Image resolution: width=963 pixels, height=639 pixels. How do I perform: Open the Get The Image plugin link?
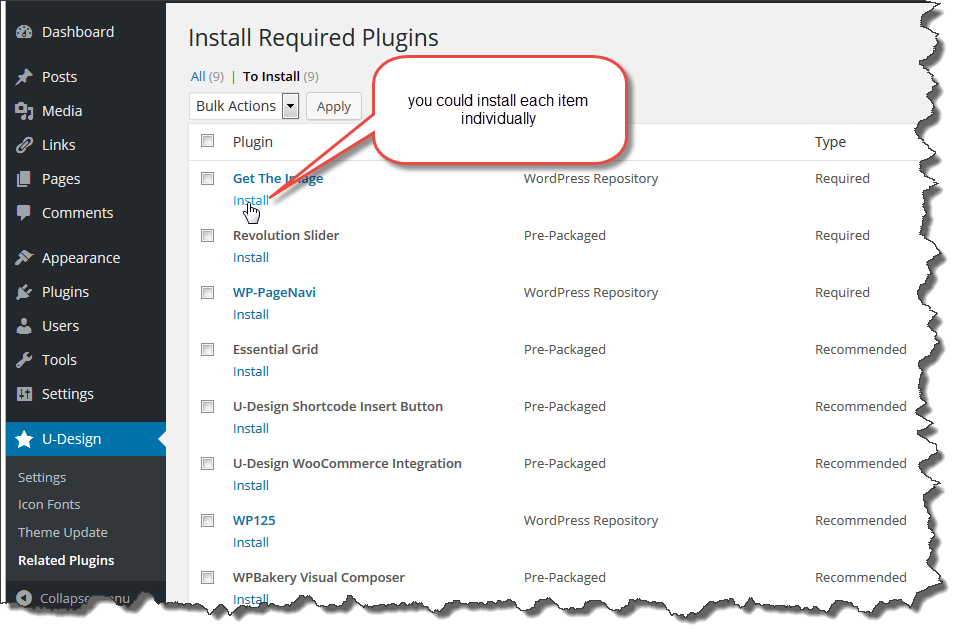[x=278, y=178]
